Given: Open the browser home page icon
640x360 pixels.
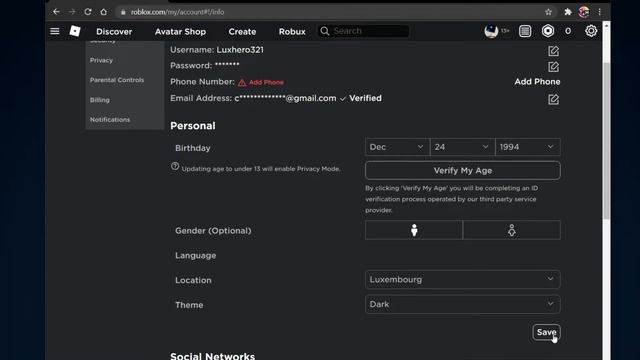Looking at the screenshot, I should click(x=104, y=12).
